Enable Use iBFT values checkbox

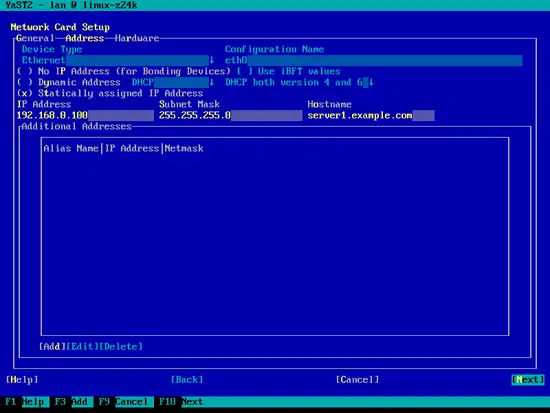coord(288,71)
